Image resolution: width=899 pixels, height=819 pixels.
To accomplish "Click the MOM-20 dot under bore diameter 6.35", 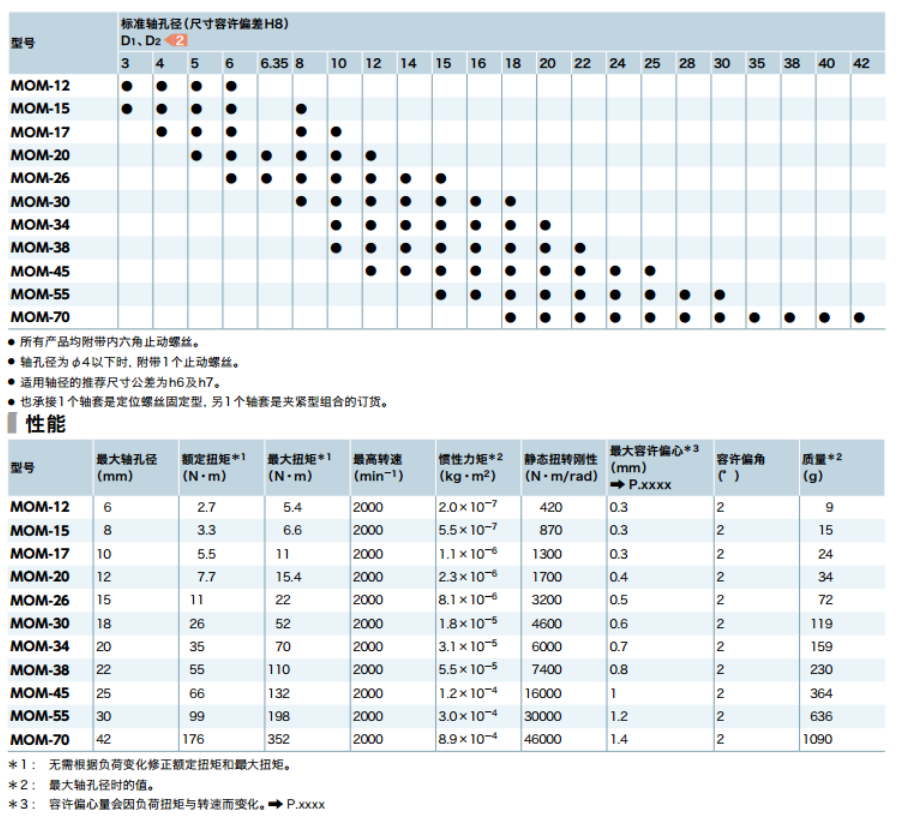I will pyautogui.click(x=266, y=155).
